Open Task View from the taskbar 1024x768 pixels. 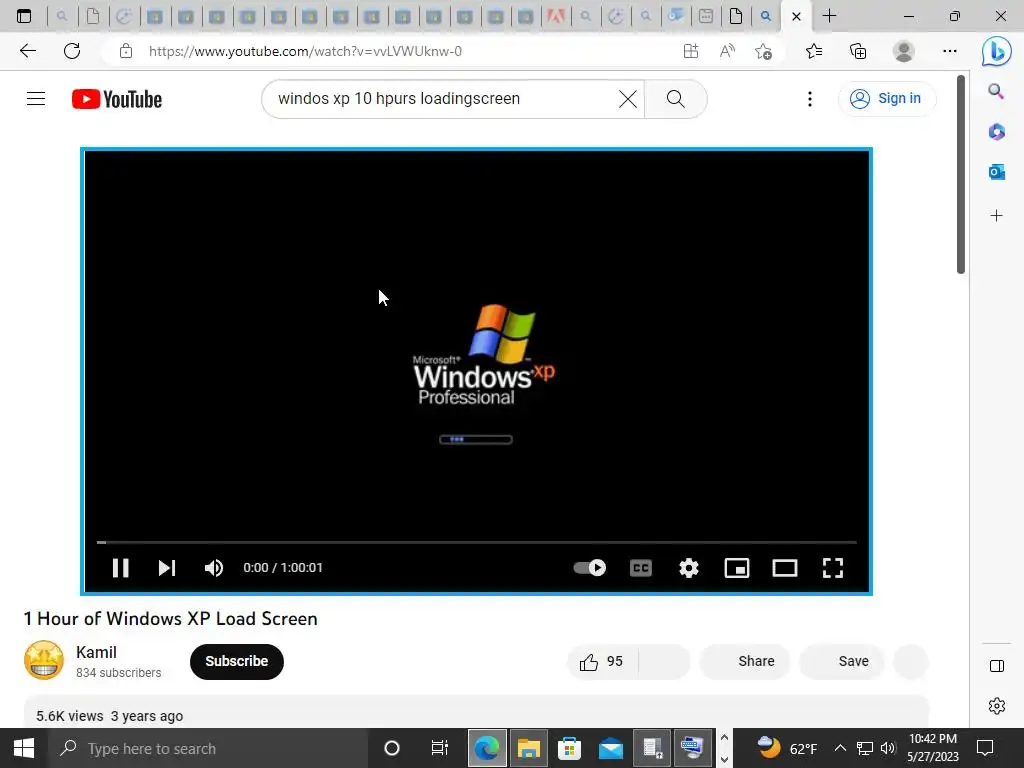click(440, 748)
